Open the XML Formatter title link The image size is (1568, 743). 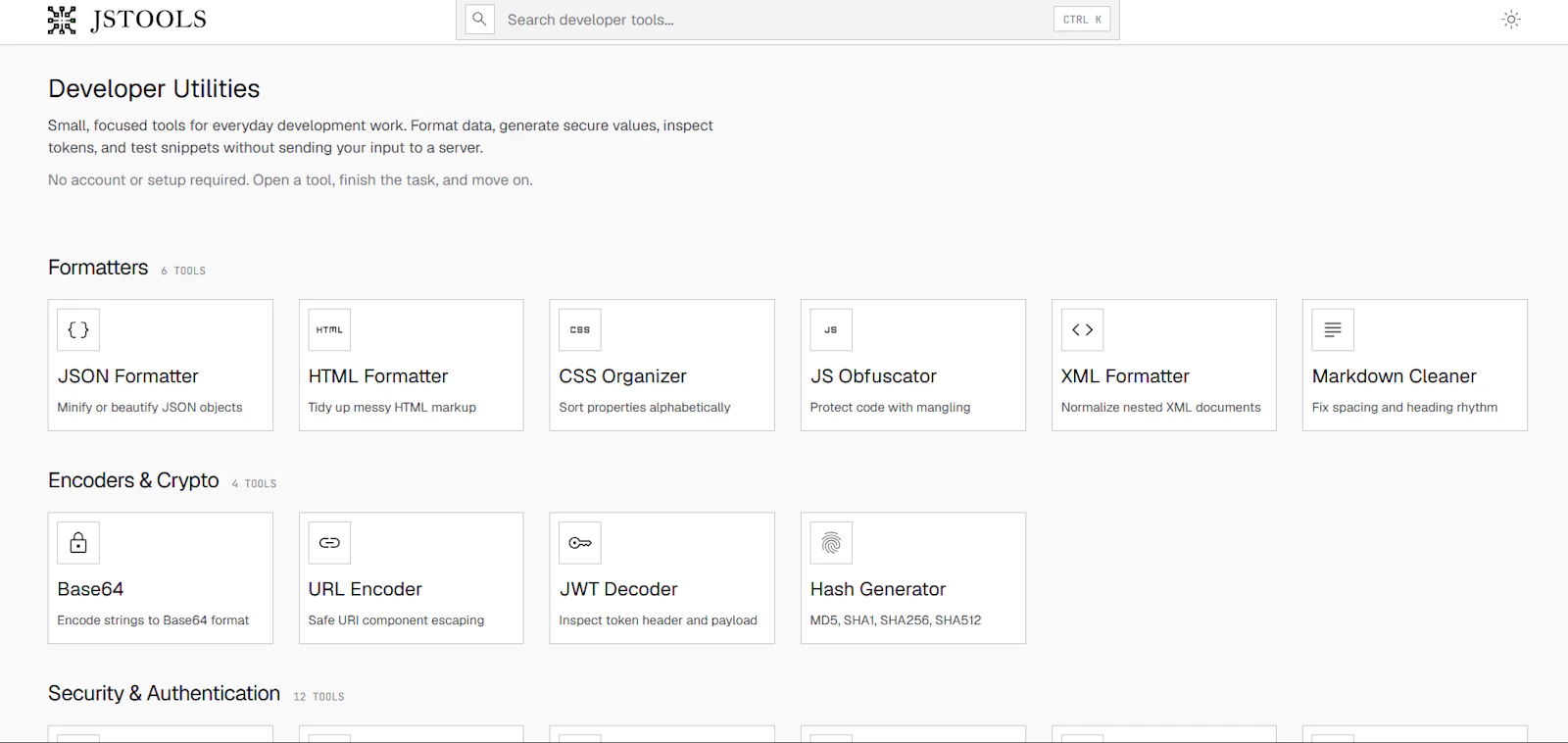coord(1125,376)
